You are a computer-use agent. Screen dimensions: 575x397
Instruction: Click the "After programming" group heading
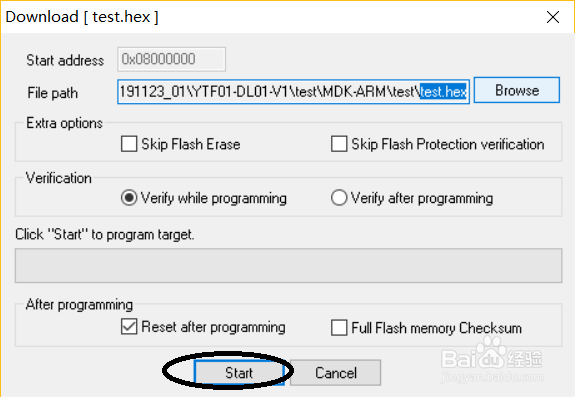click(79, 305)
